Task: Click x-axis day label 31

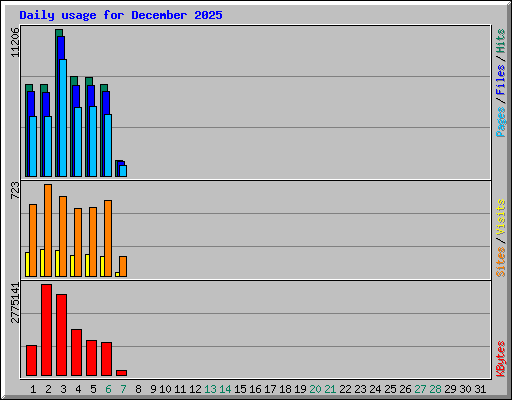Action: (480, 389)
